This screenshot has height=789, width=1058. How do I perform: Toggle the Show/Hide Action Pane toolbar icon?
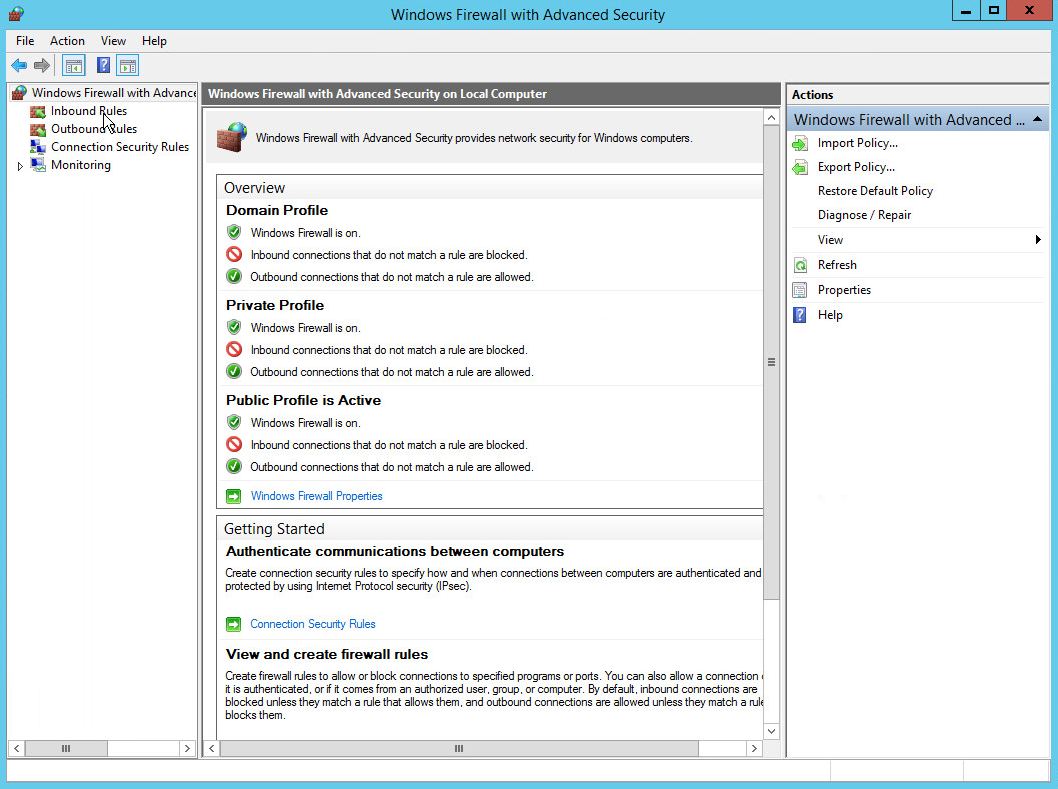coord(127,66)
